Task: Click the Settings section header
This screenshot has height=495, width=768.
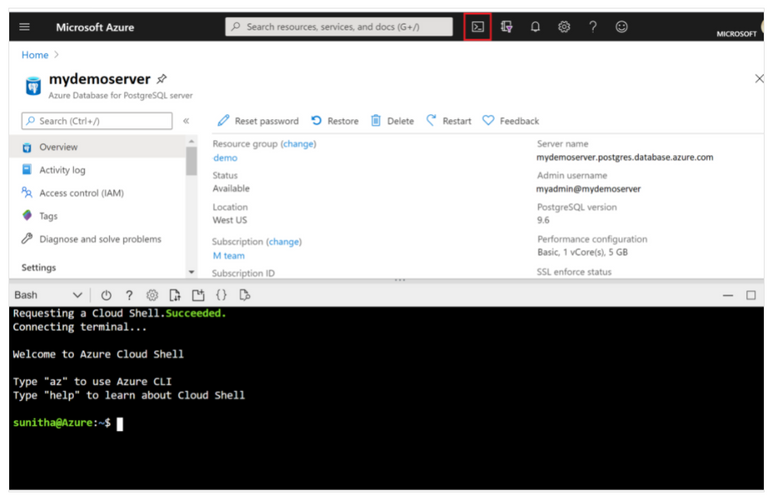Action: coord(39,267)
